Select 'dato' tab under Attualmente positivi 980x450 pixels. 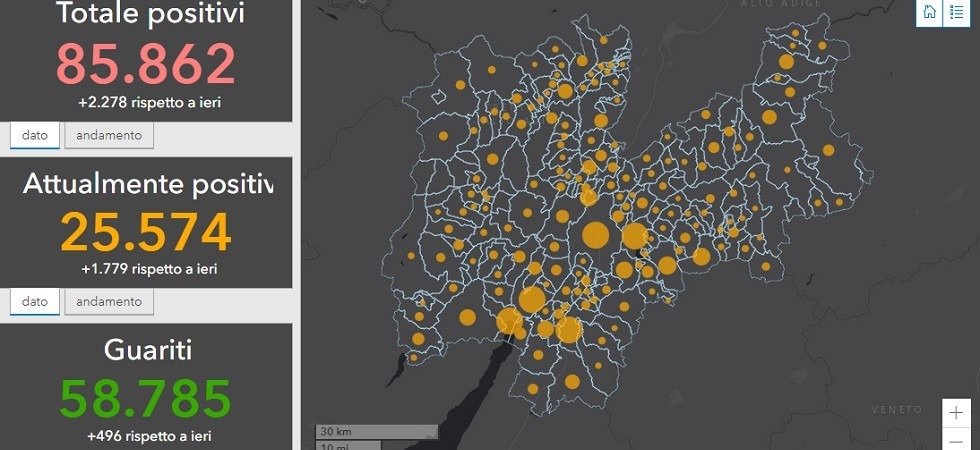[35, 301]
